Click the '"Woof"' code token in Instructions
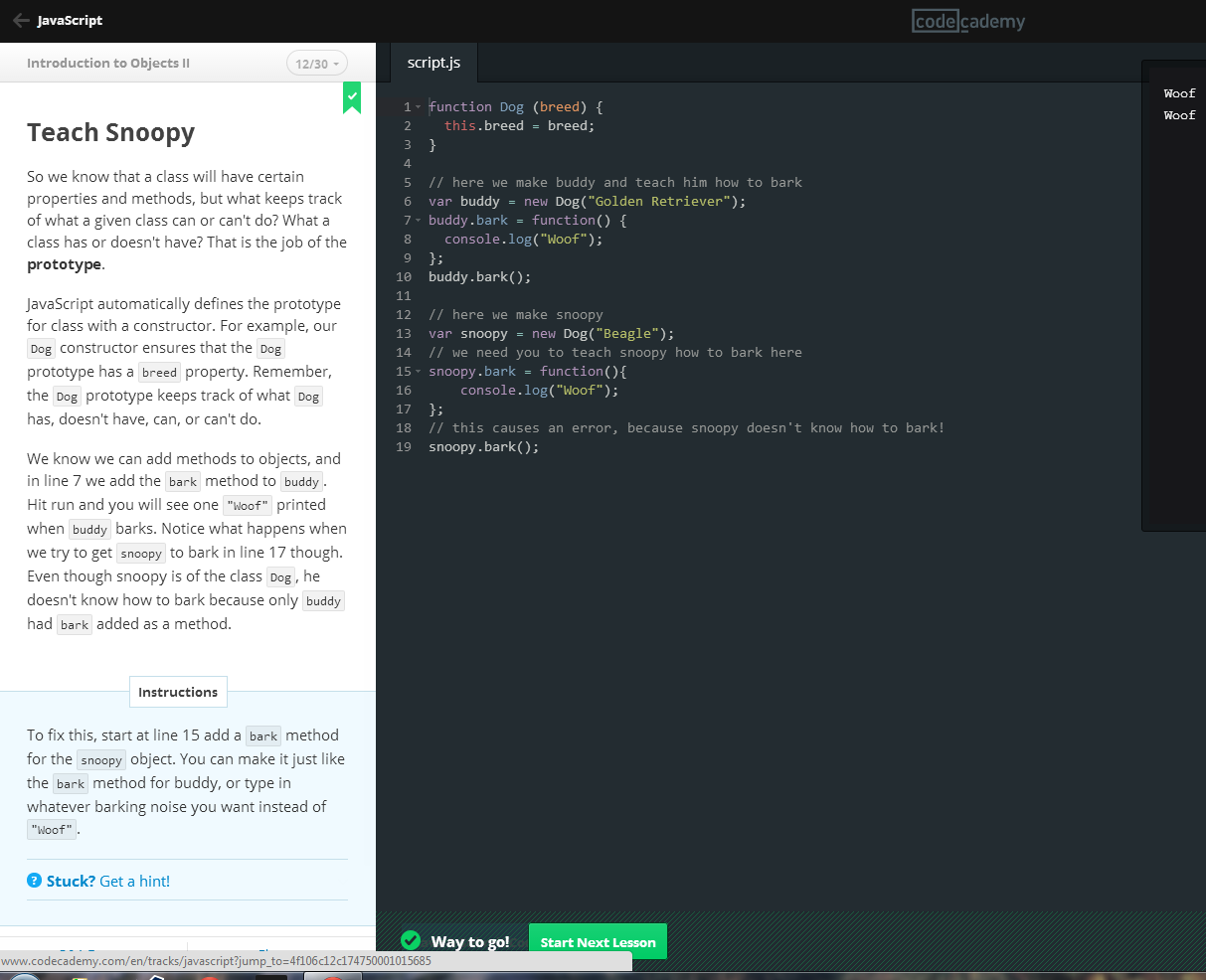 pyautogui.click(x=52, y=830)
